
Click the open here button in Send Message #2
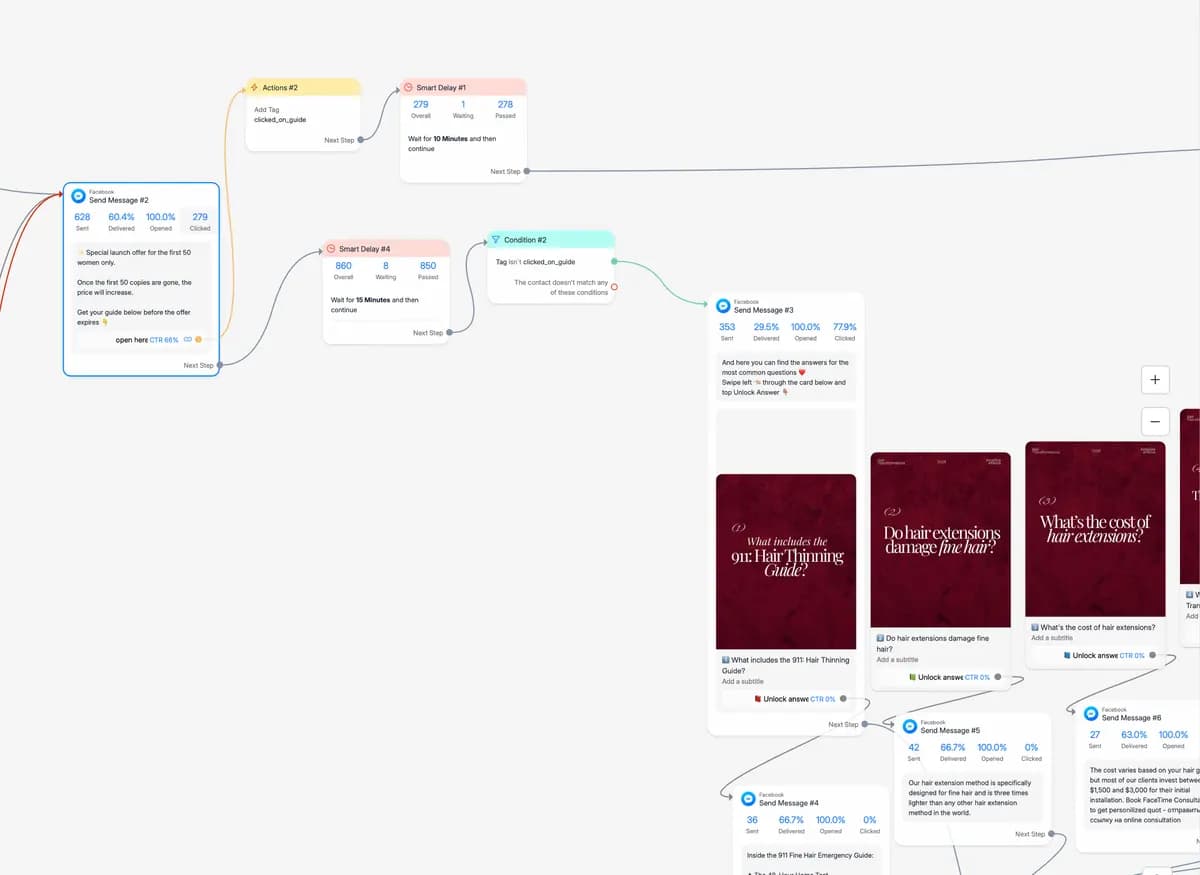click(140, 340)
